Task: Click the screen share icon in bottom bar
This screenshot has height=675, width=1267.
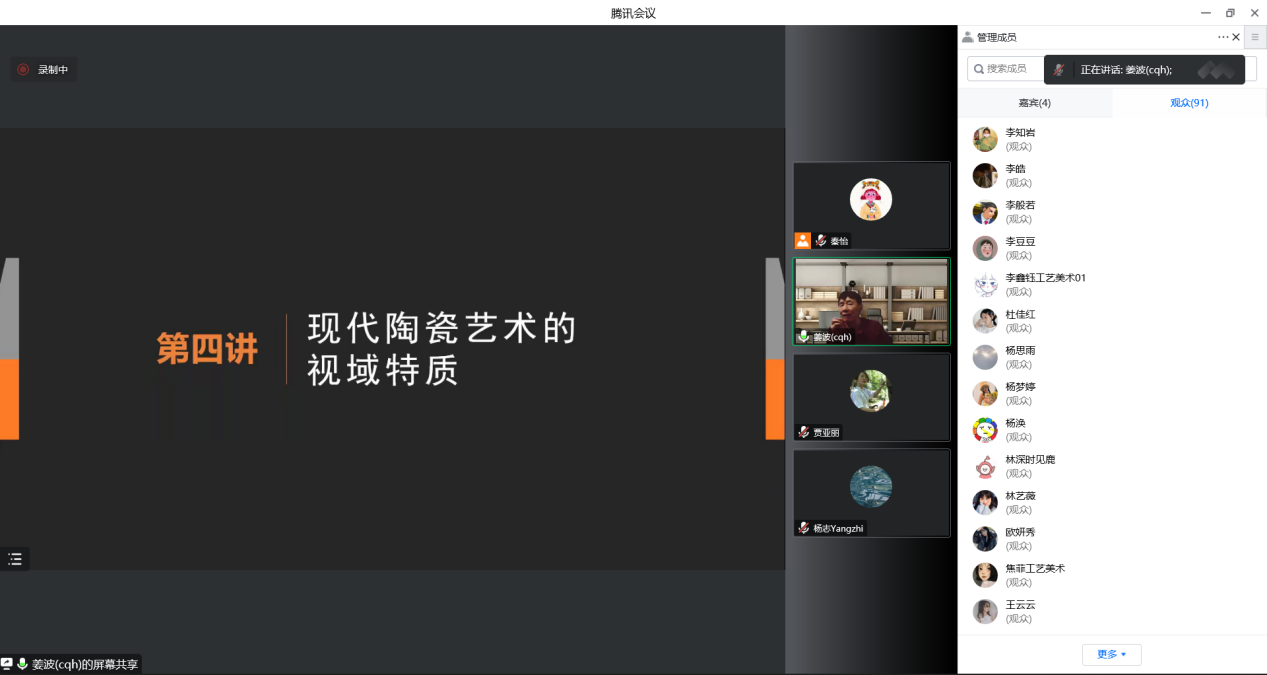Action: [7, 664]
